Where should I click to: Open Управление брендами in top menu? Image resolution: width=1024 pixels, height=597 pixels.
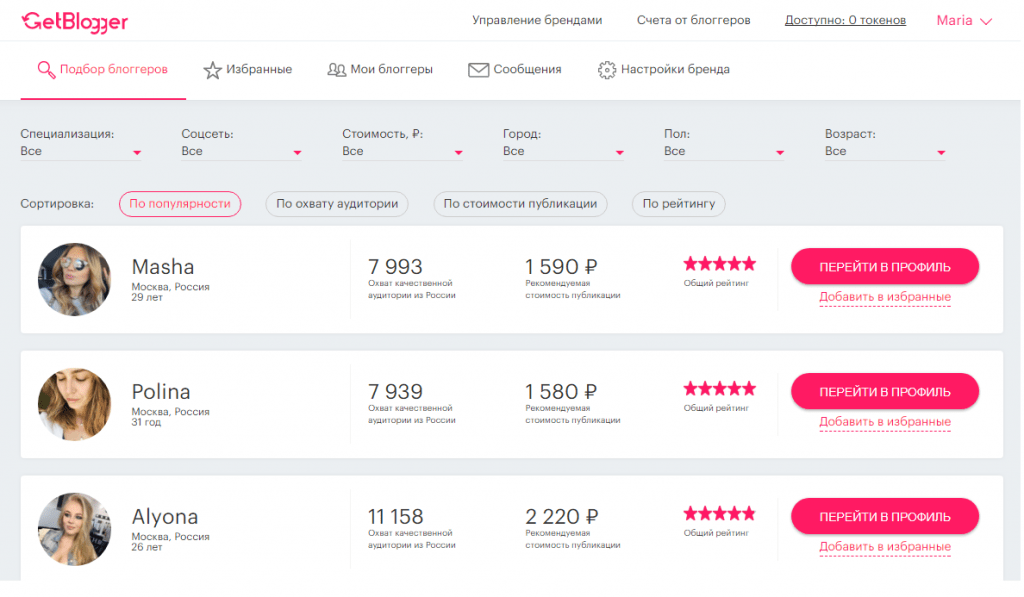pyautogui.click(x=537, y=21)
